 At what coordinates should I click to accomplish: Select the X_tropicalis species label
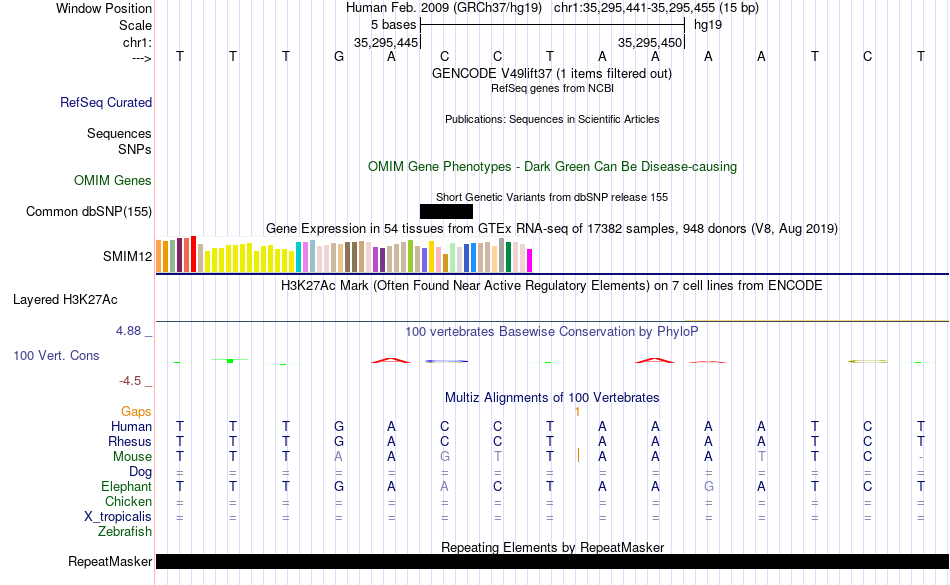click(118, 517)
